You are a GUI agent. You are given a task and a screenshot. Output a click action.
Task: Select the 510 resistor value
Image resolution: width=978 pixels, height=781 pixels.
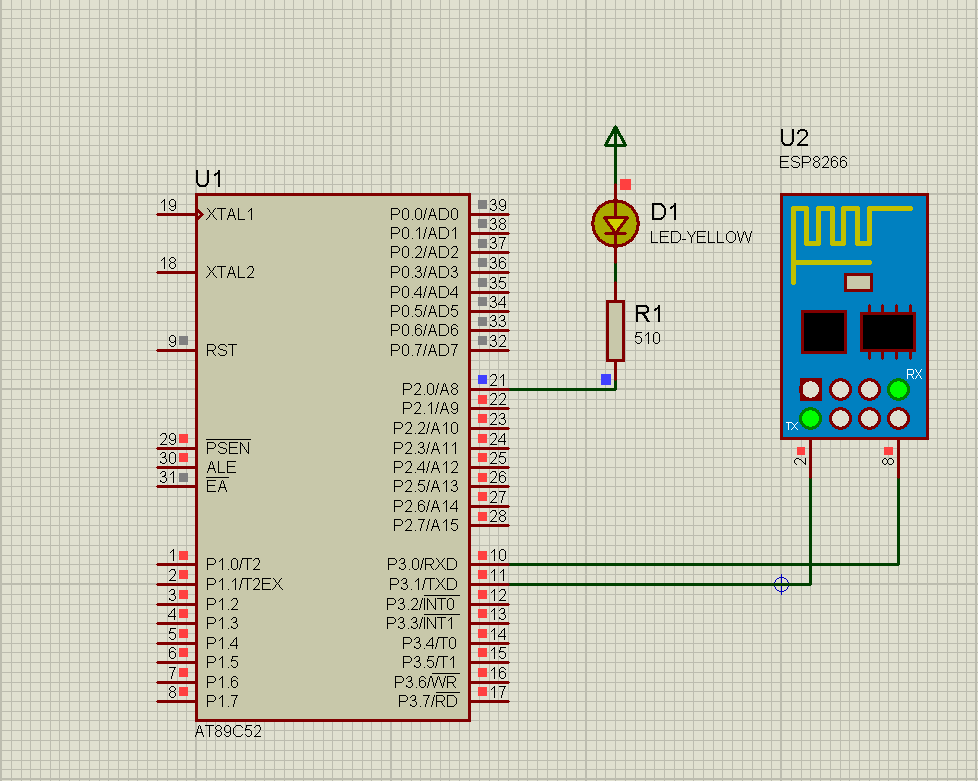[647, 338]
